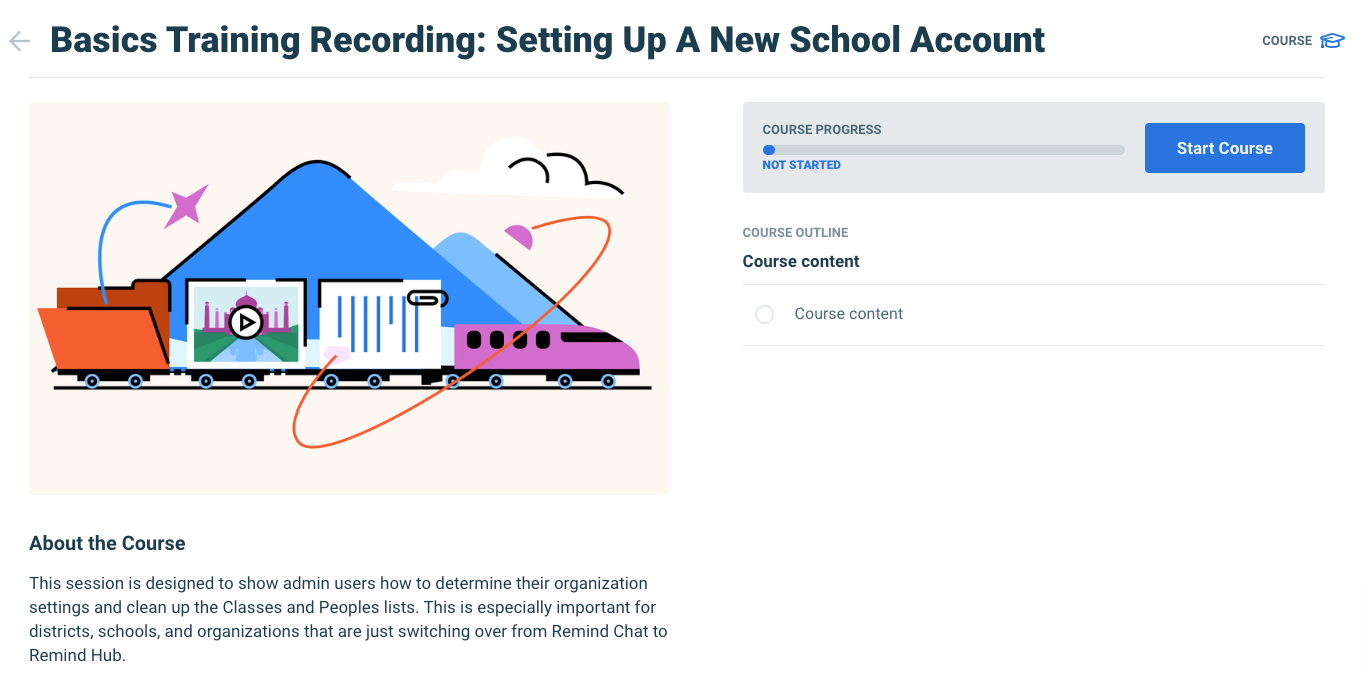Click the blue dot on the progress bar
The width and height of the screenshot is (1366, 688).
pos(769,150)
